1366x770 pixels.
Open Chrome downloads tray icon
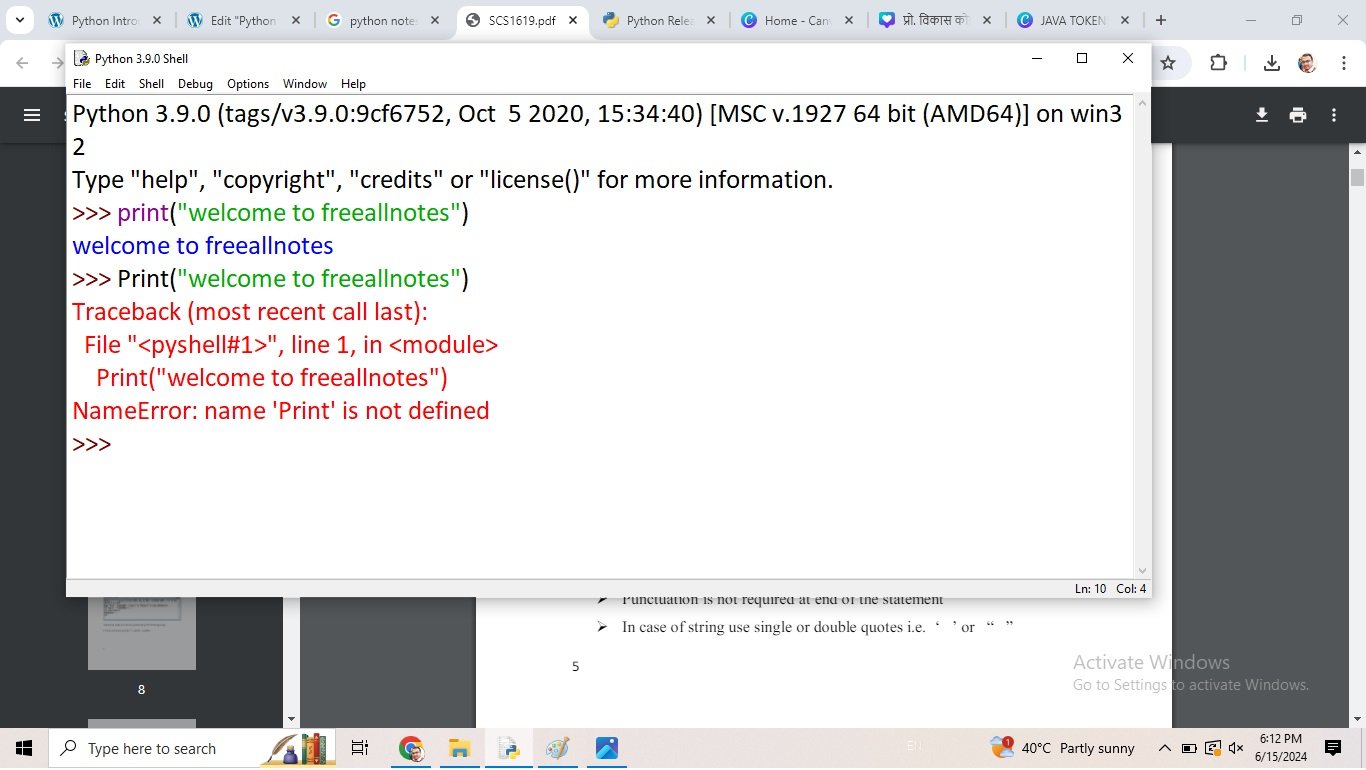pyautogui.click(x=1271, y=63)
